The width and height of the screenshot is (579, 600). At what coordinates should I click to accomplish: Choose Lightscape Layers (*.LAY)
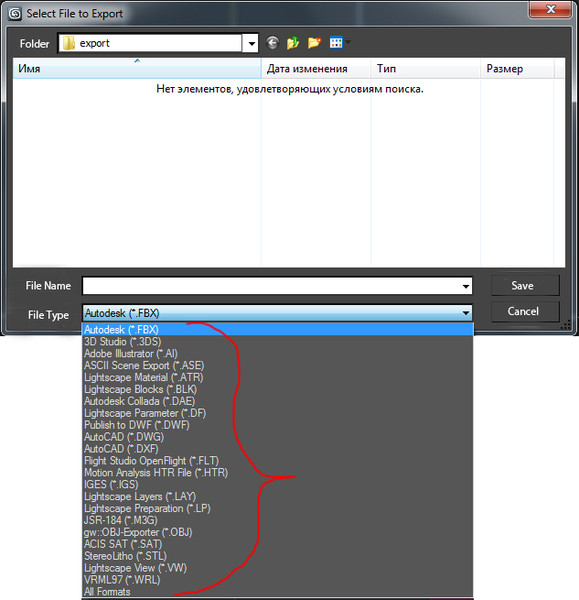click(278, 496)
